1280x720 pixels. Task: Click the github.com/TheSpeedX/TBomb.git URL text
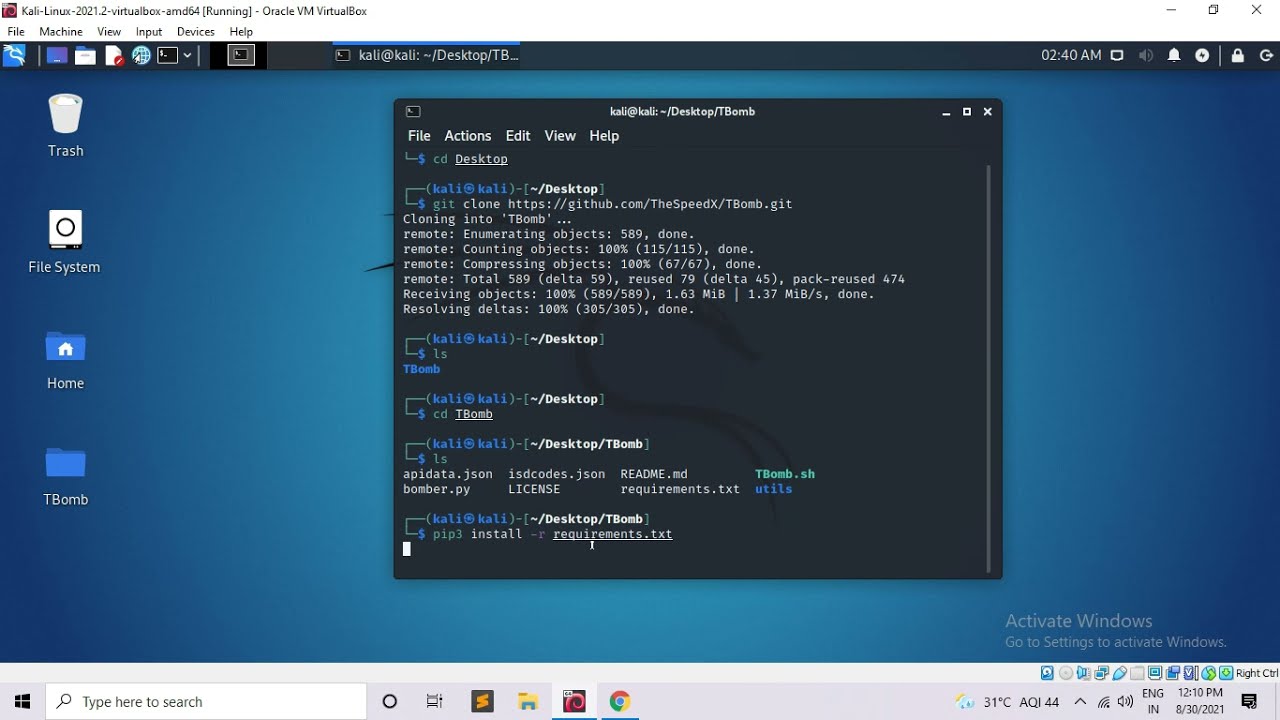click(650, 204)
